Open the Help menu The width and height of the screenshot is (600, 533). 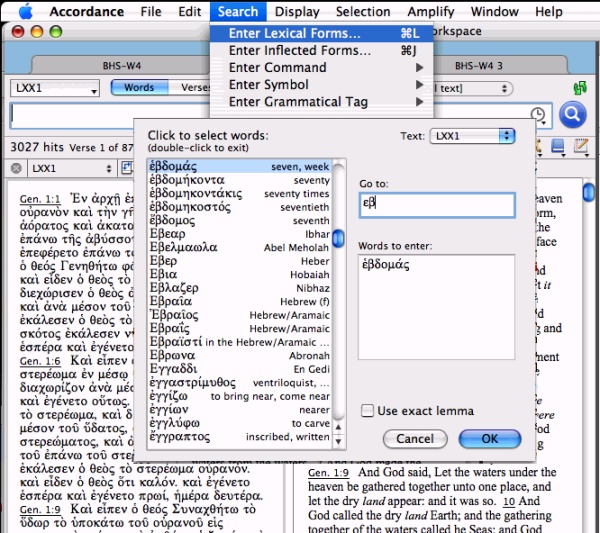pyautogui.click(x=549, y=11)
